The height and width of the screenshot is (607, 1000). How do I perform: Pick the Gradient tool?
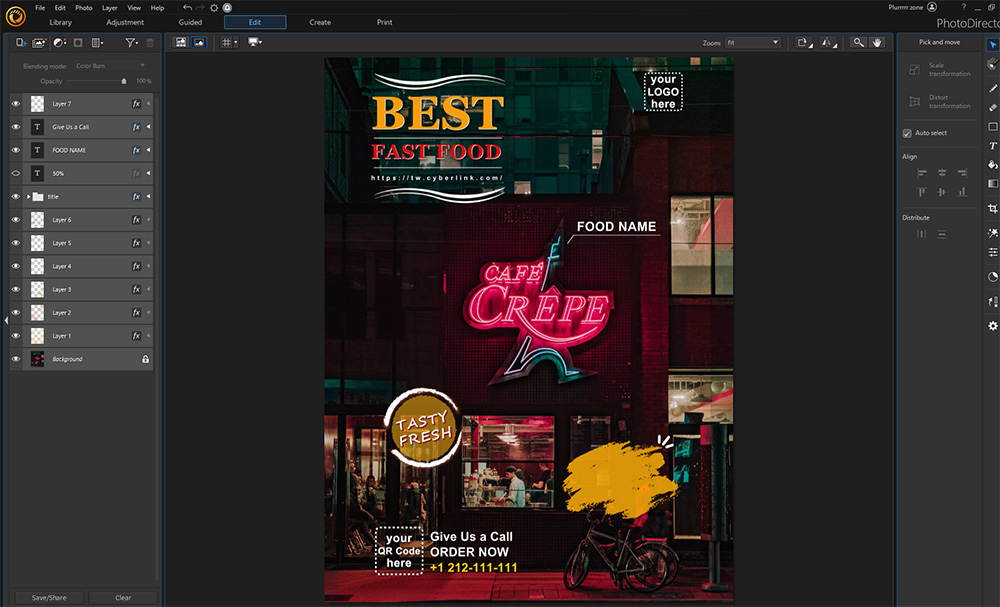[992, 184]
